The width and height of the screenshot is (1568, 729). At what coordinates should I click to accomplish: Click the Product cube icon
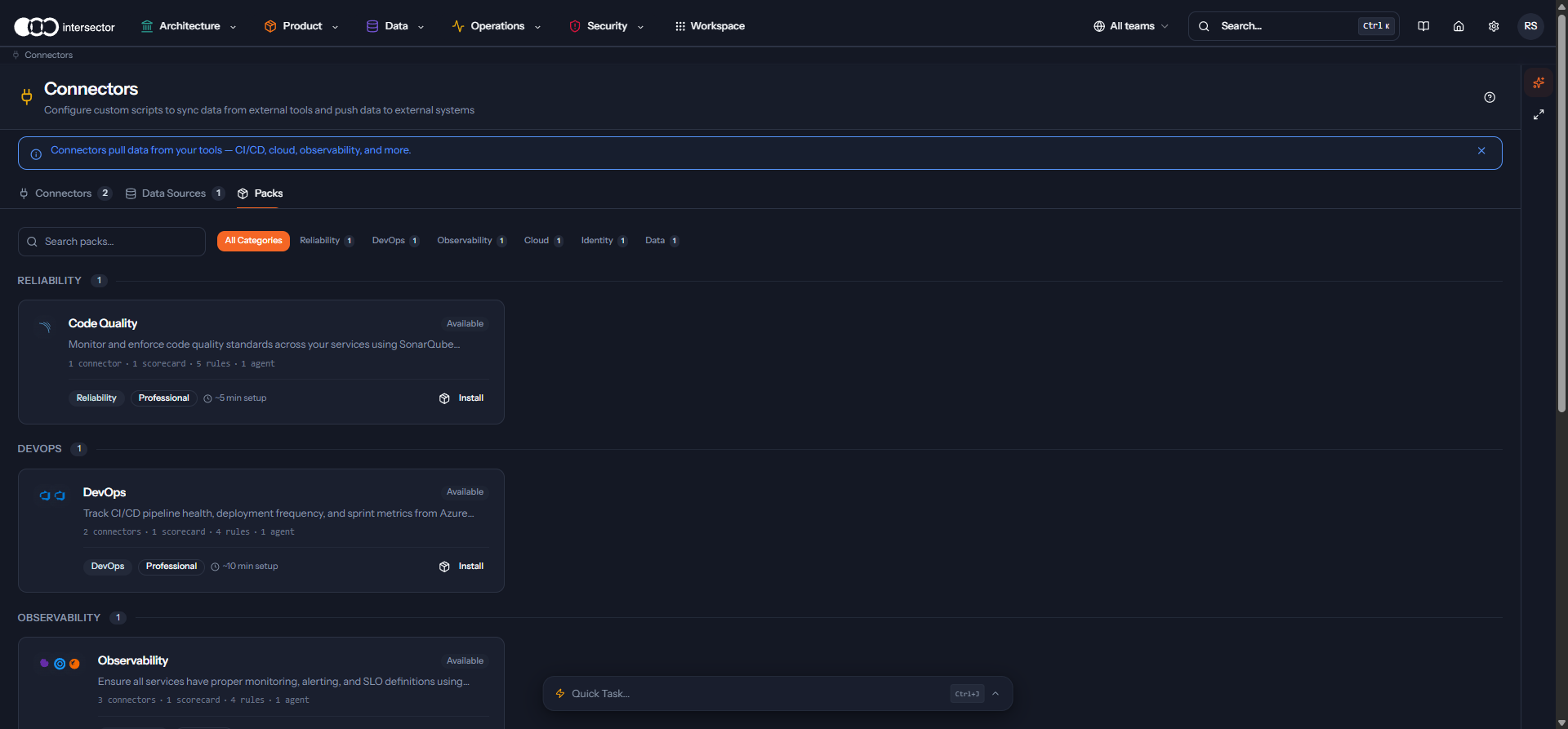pyautogui.click(x=270, y=26)
